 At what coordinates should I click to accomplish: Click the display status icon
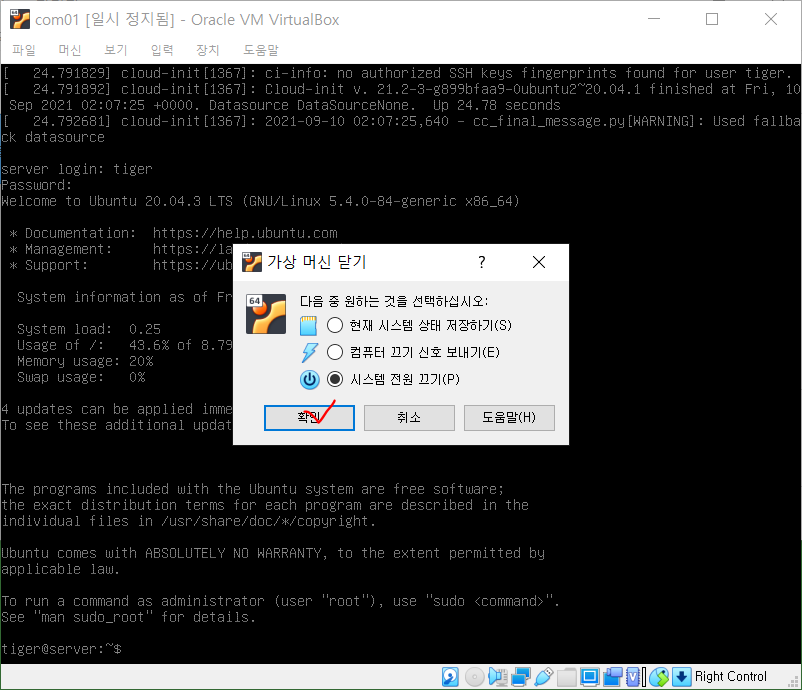[x=589, y=677]
